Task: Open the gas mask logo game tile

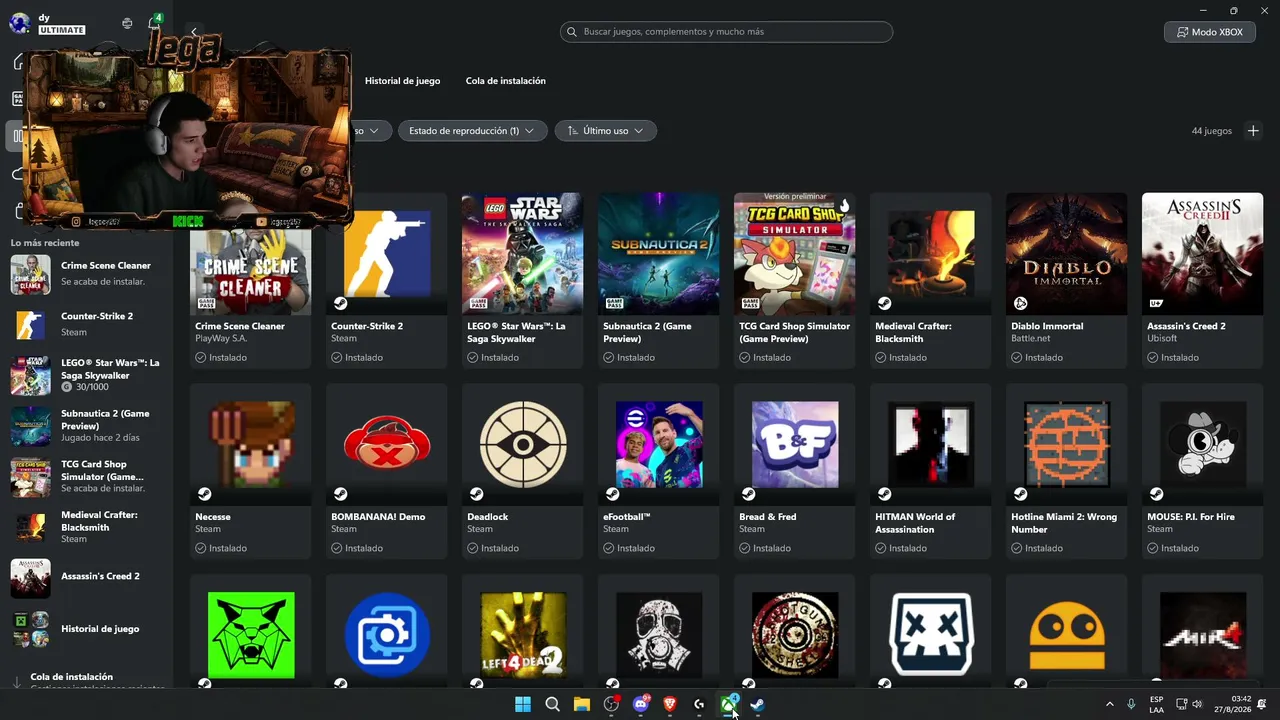Action: [x=659, y=634]
